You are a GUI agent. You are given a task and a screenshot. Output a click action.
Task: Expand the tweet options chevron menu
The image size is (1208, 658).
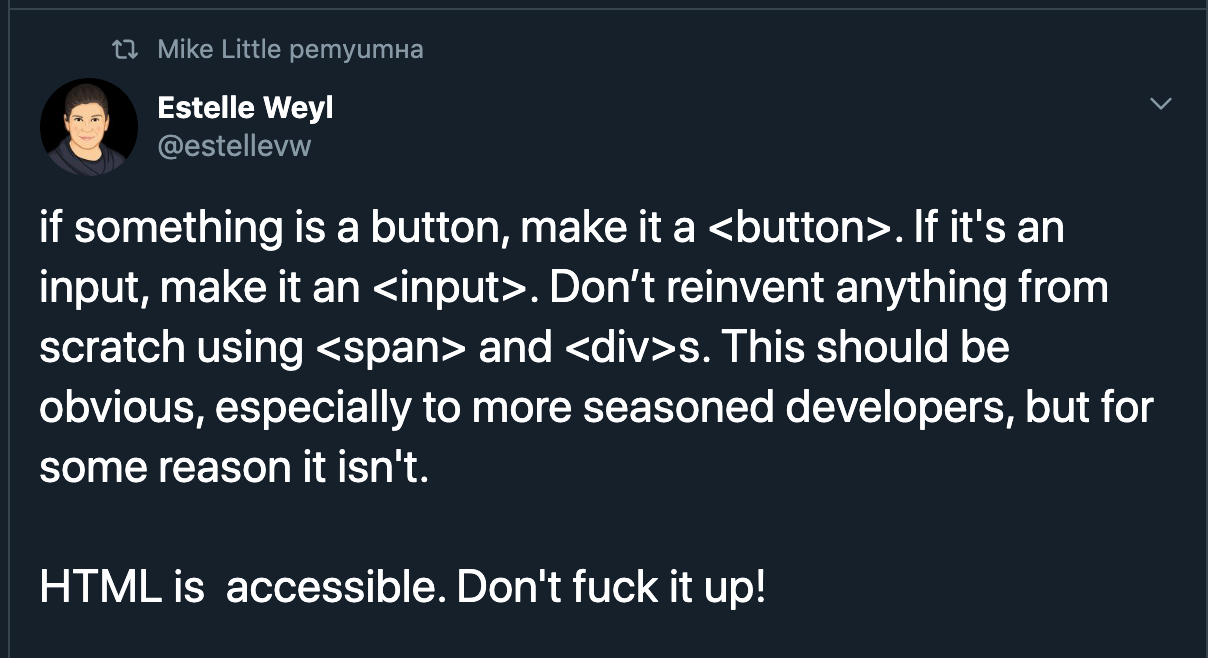pyautogui.click(x=1160, y=103)
